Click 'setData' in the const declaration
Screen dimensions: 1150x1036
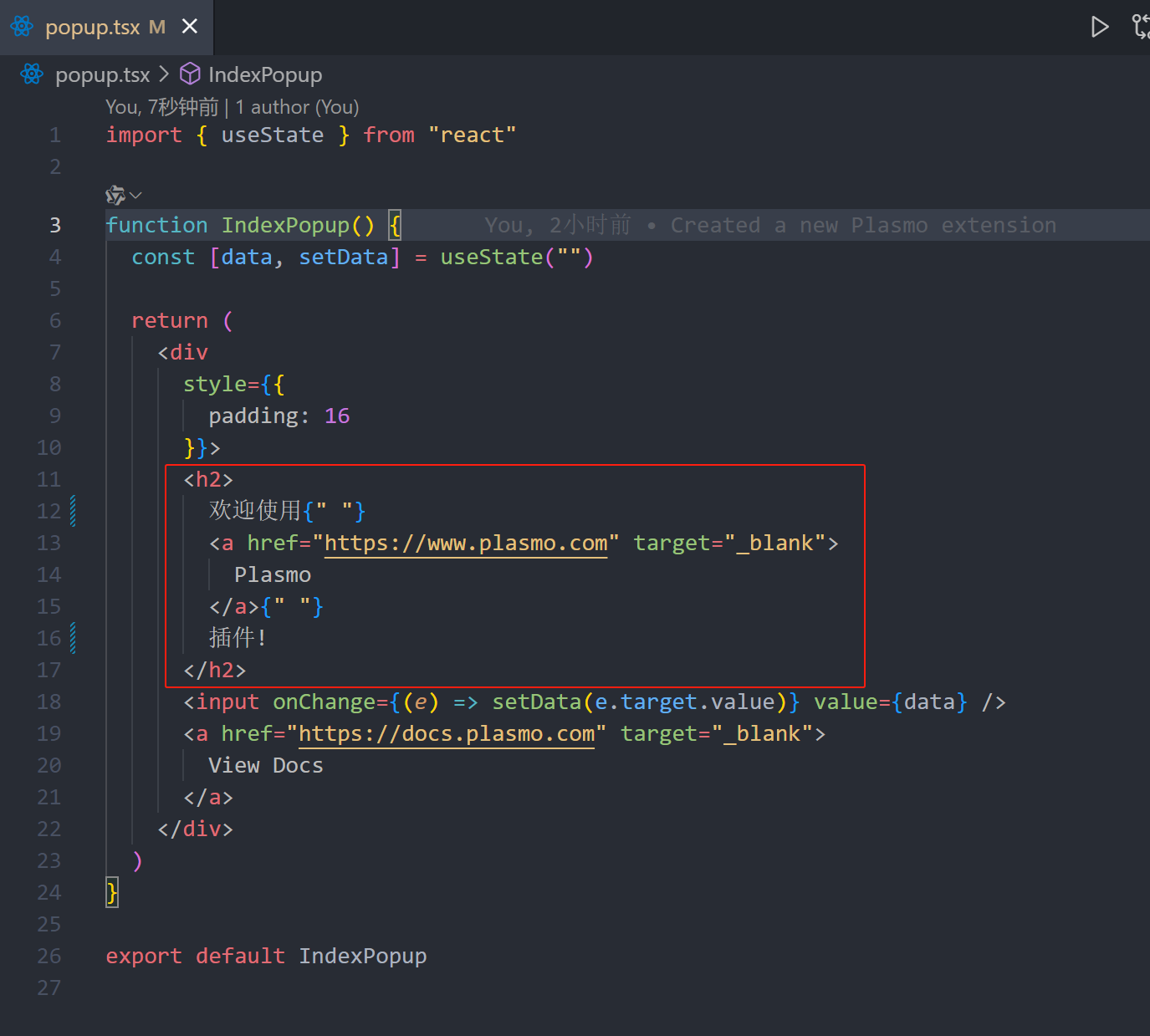point(343,257)
